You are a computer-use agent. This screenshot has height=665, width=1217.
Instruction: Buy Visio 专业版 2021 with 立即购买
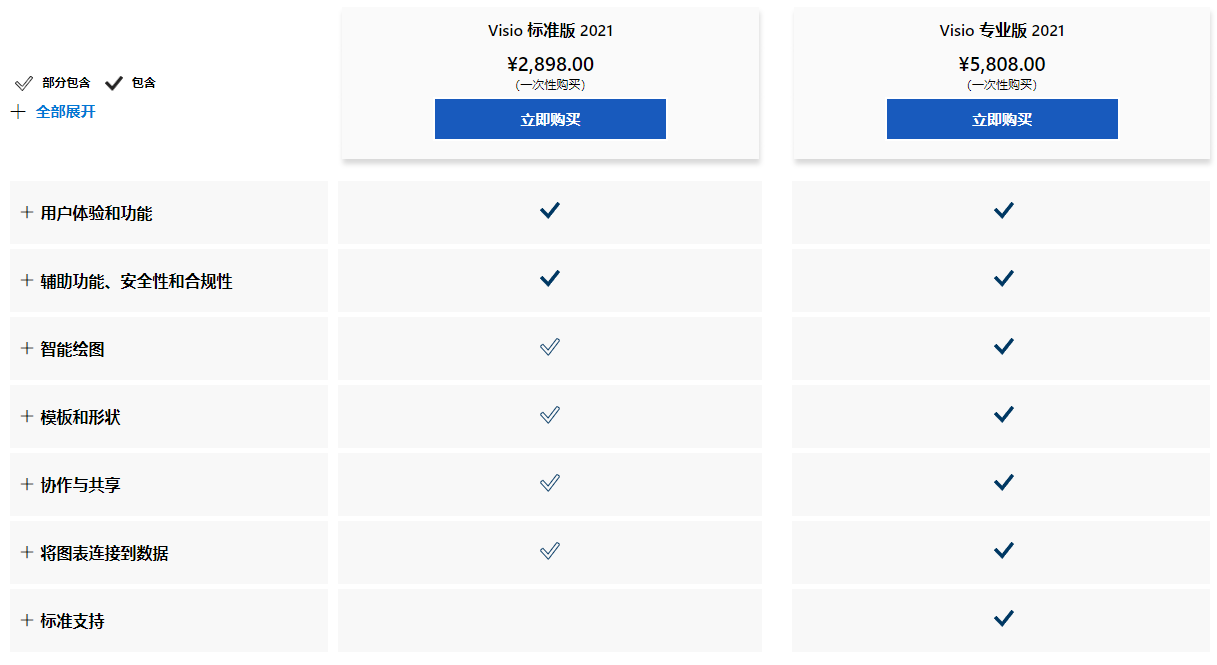[1002, 119]
